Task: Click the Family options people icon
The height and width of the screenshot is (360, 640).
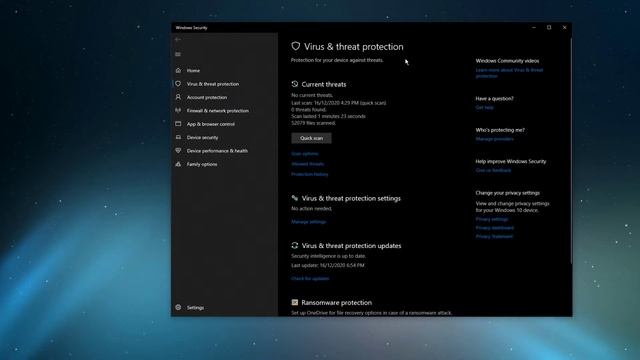Action: (x=178, y=164)
